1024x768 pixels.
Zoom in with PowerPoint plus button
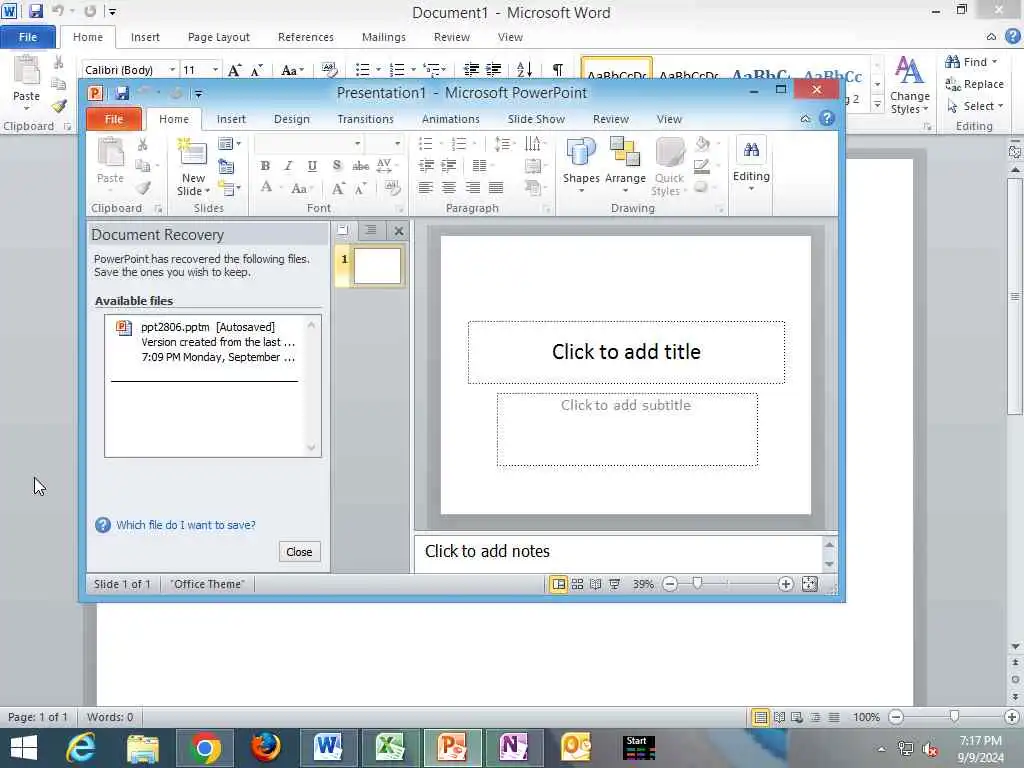click(786, 584)
